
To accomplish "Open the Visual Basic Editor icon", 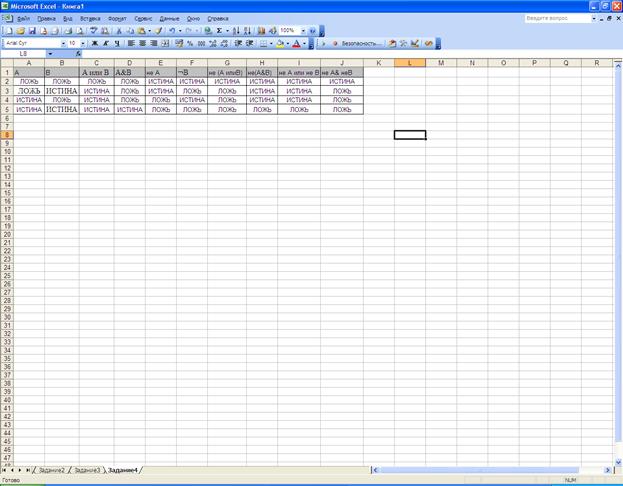I will (392, 43).
